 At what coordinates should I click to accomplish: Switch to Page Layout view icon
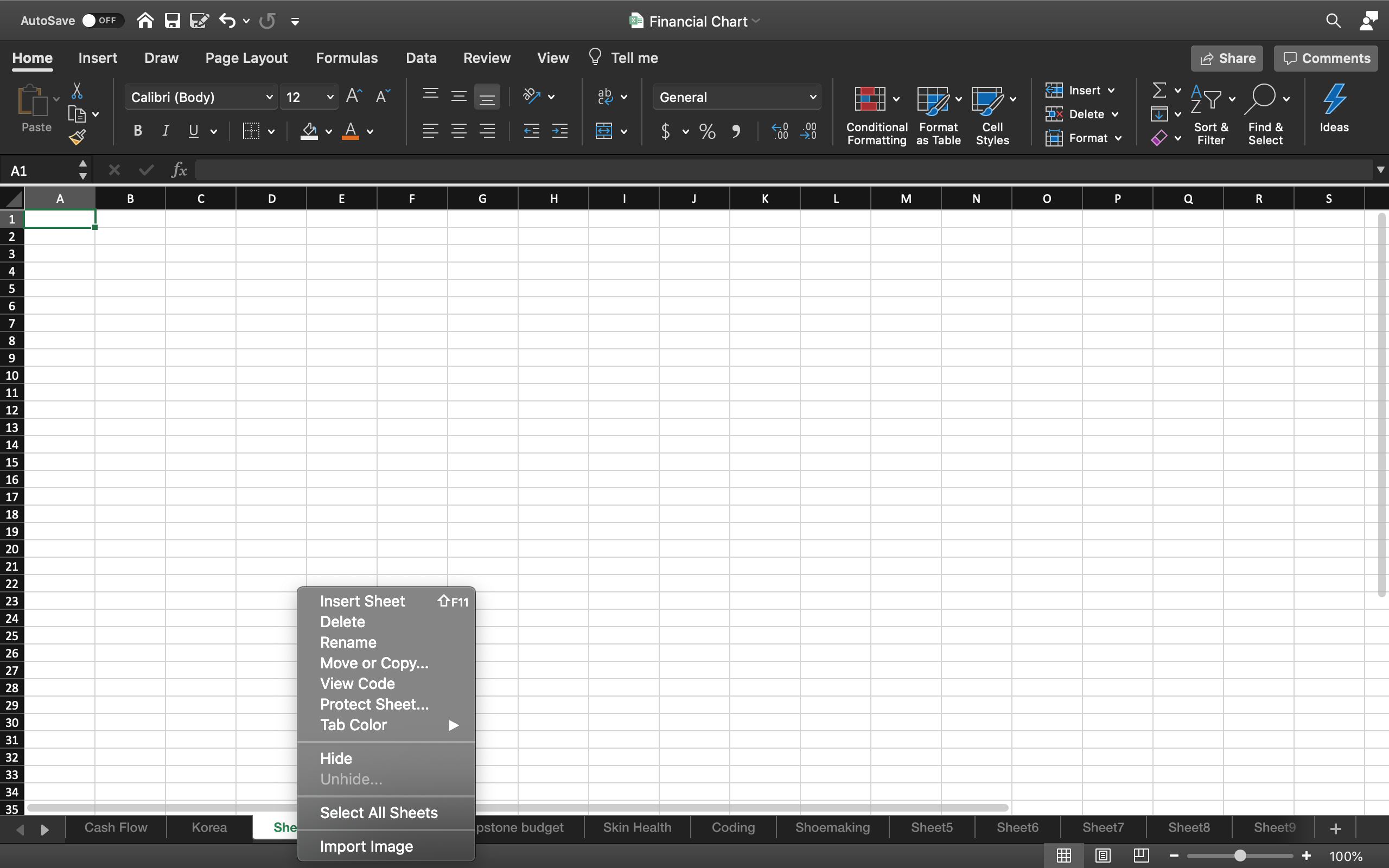tap(1103, 856)
